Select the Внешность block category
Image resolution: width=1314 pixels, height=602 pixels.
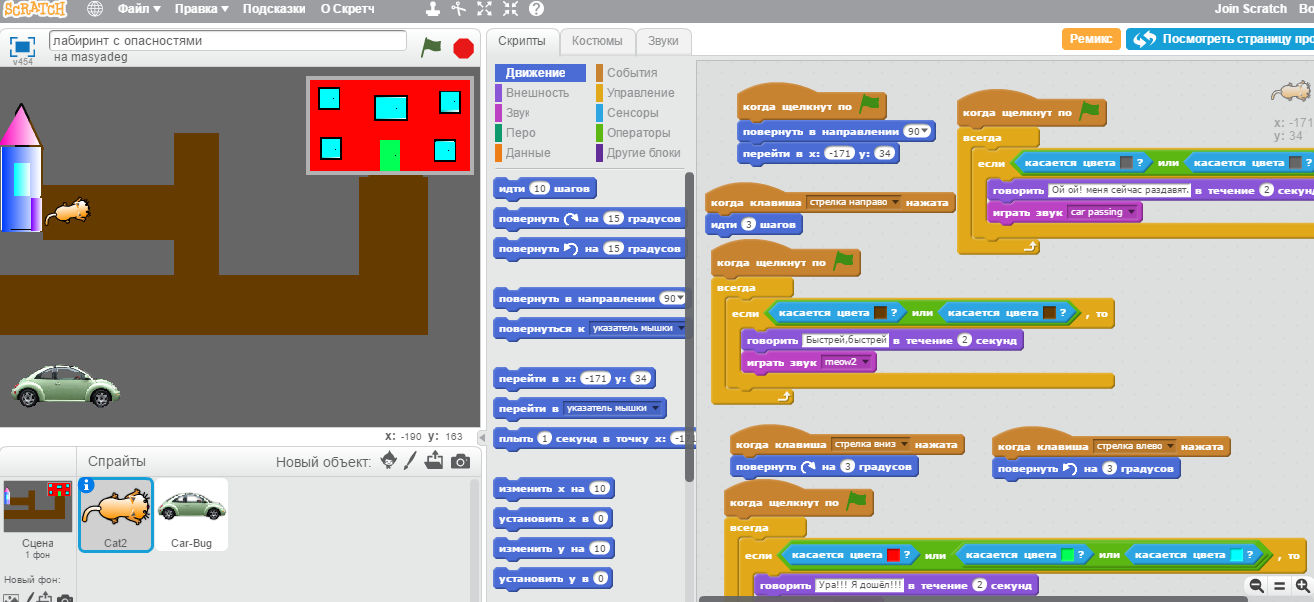[537, 93]
